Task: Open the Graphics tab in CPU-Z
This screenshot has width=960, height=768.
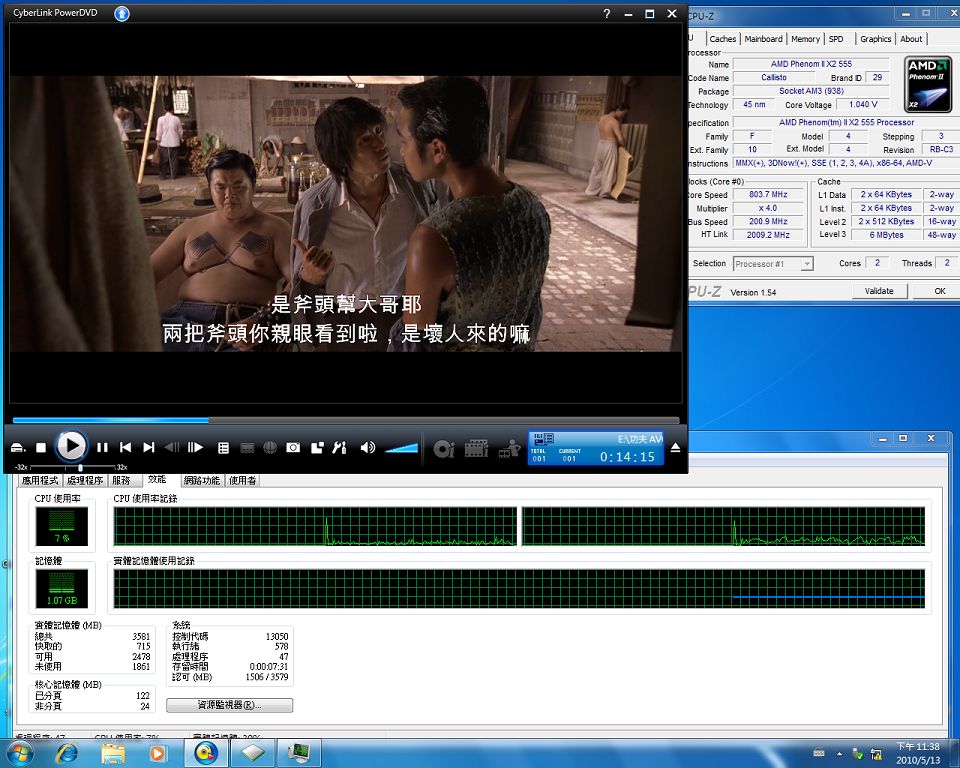Action: tap(876, 39)
